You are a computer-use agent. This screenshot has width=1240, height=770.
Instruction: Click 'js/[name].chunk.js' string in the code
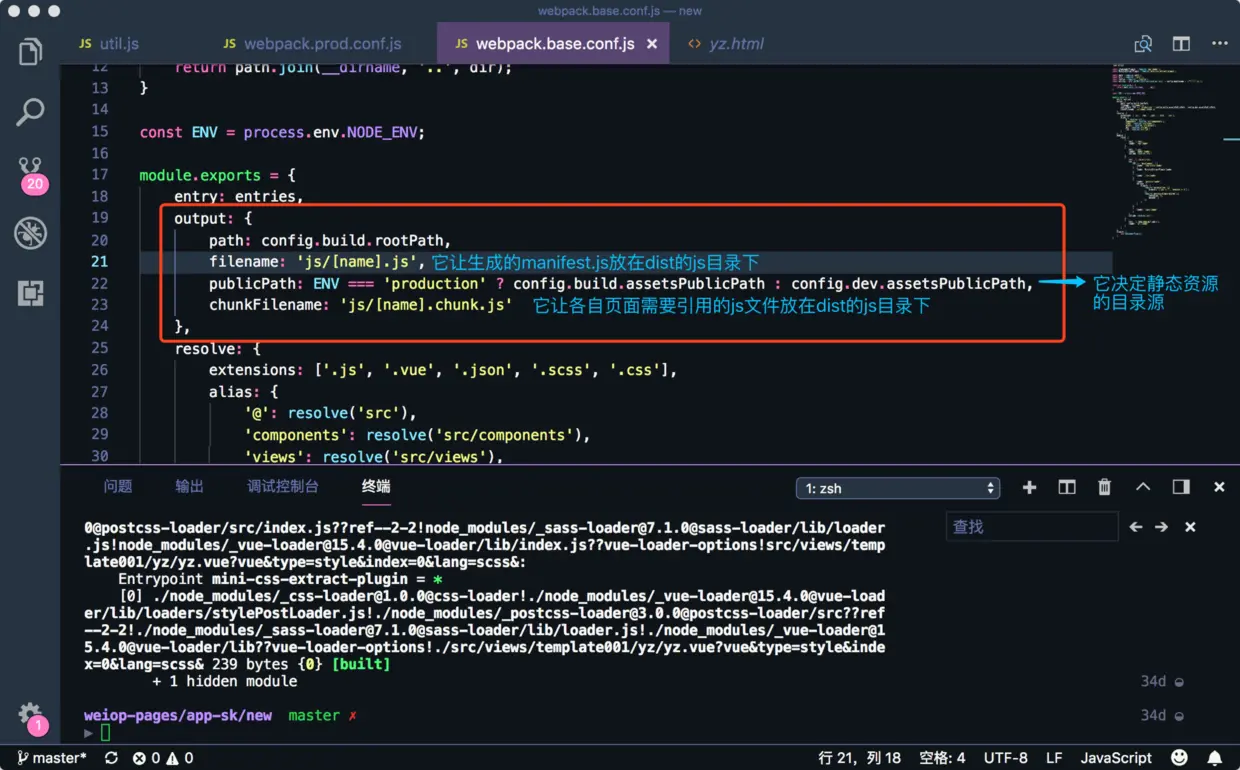(426, 305)
